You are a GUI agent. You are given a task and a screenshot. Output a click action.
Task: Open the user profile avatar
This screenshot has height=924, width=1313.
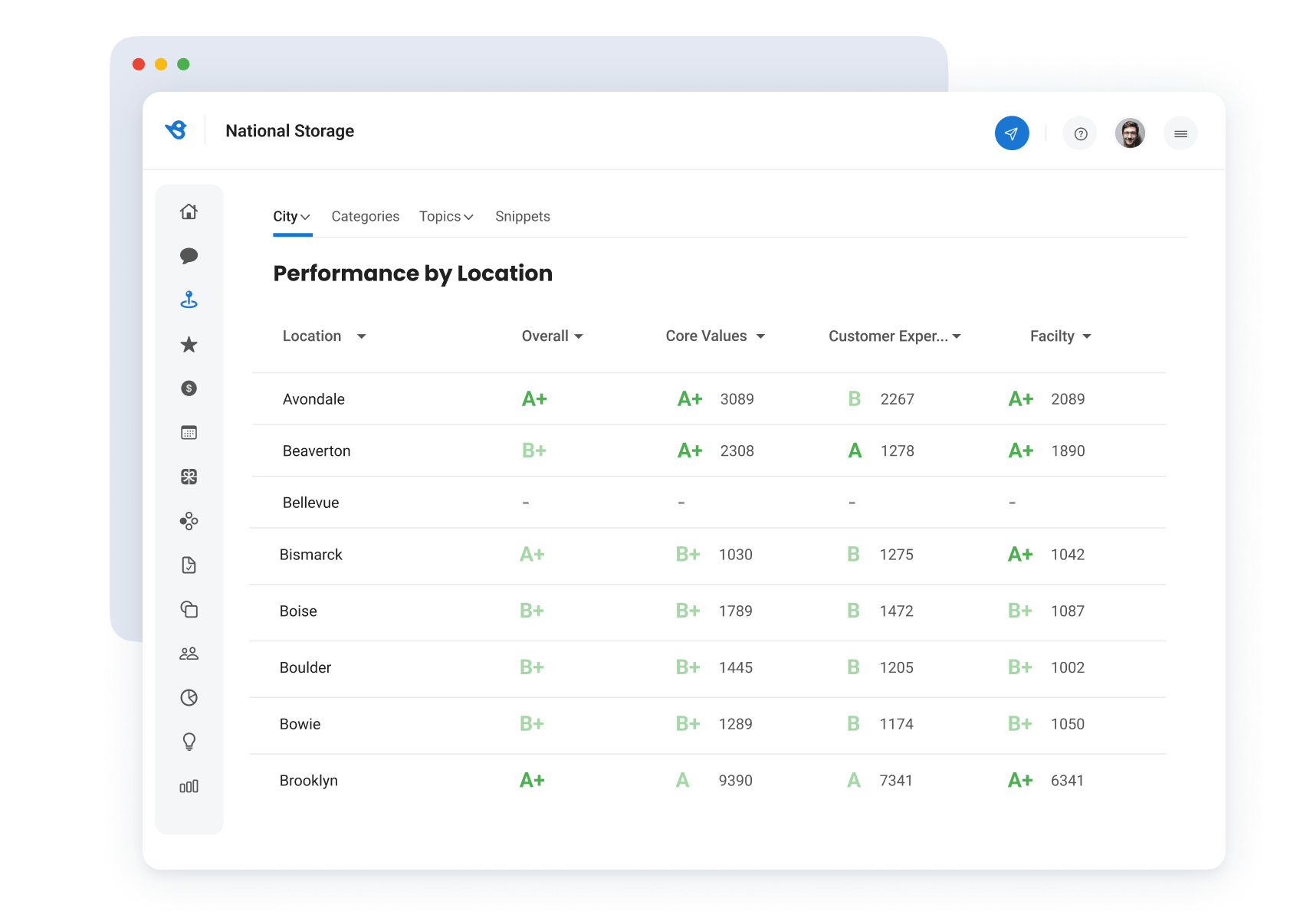click(x=1130, y=133)
